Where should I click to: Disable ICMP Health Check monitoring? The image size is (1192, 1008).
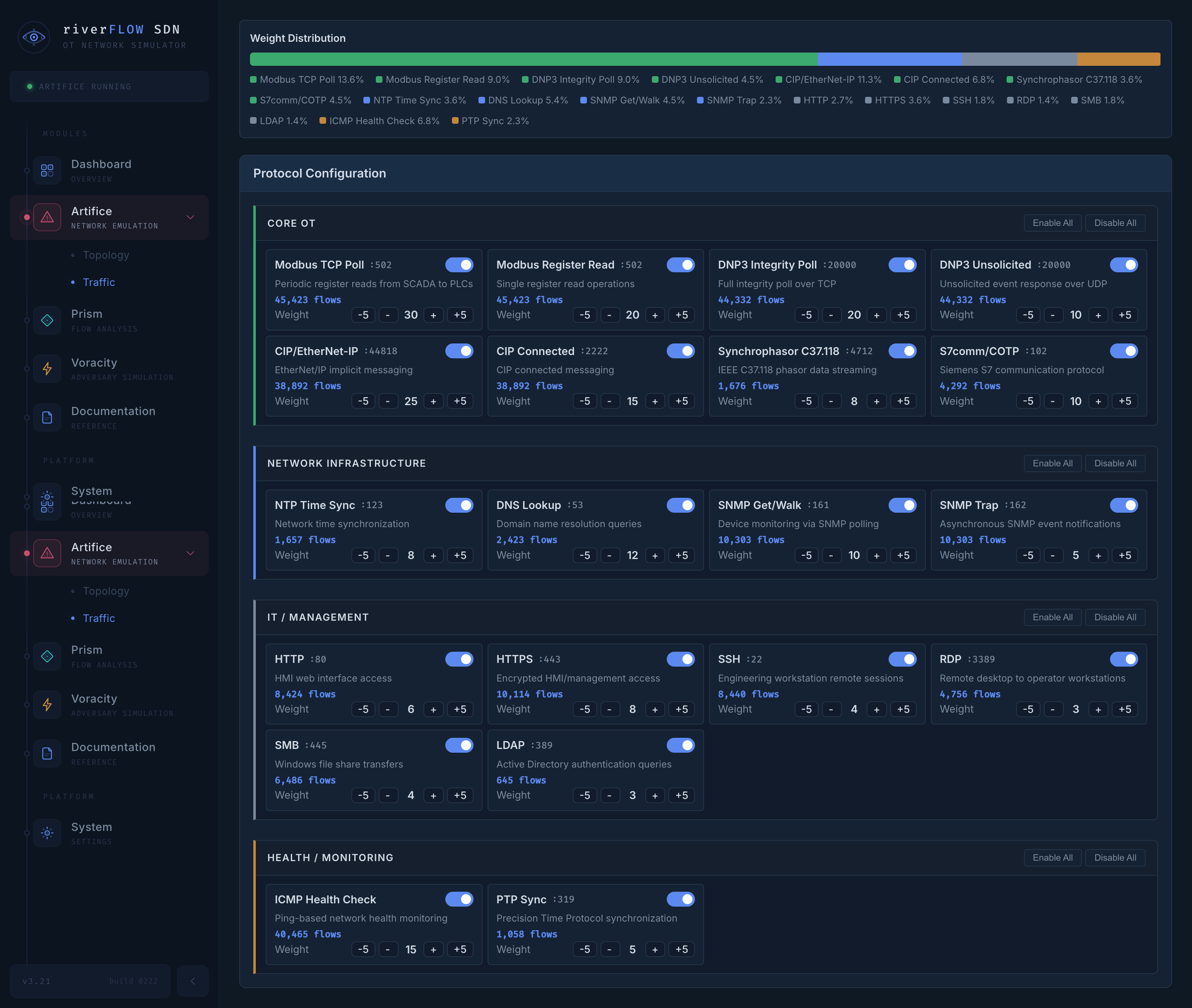459,899
